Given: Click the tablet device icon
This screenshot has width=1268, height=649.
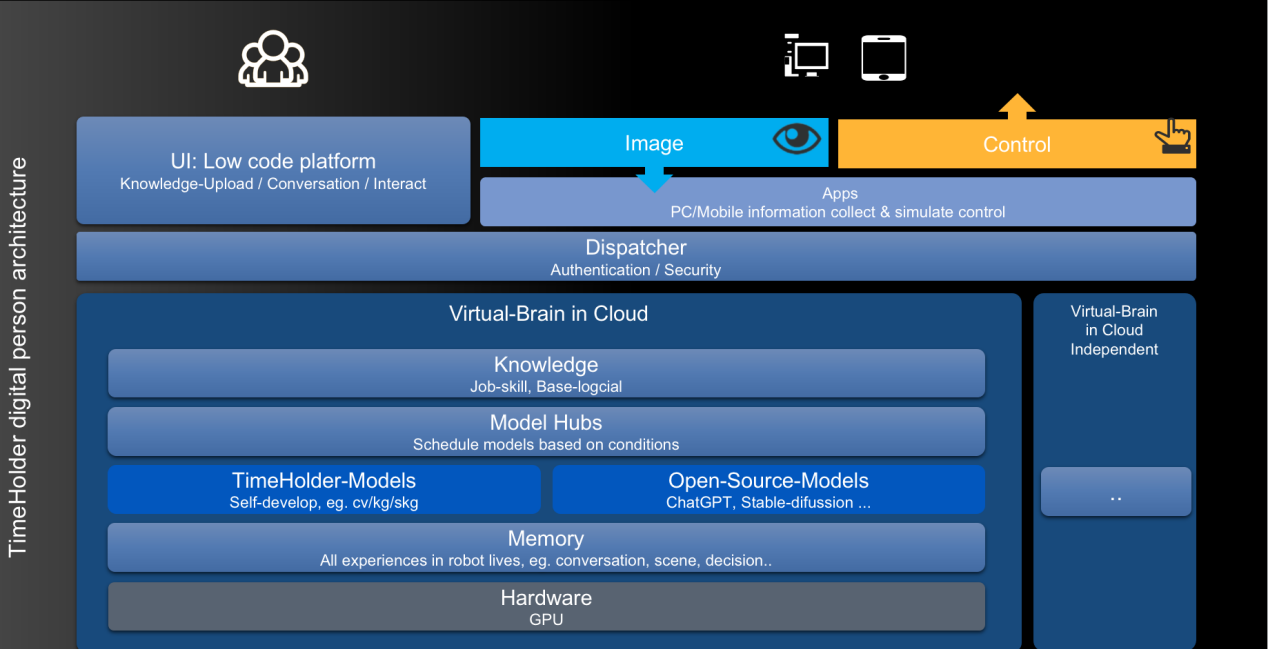Looking at the screenshot, I should coord(884,58).
